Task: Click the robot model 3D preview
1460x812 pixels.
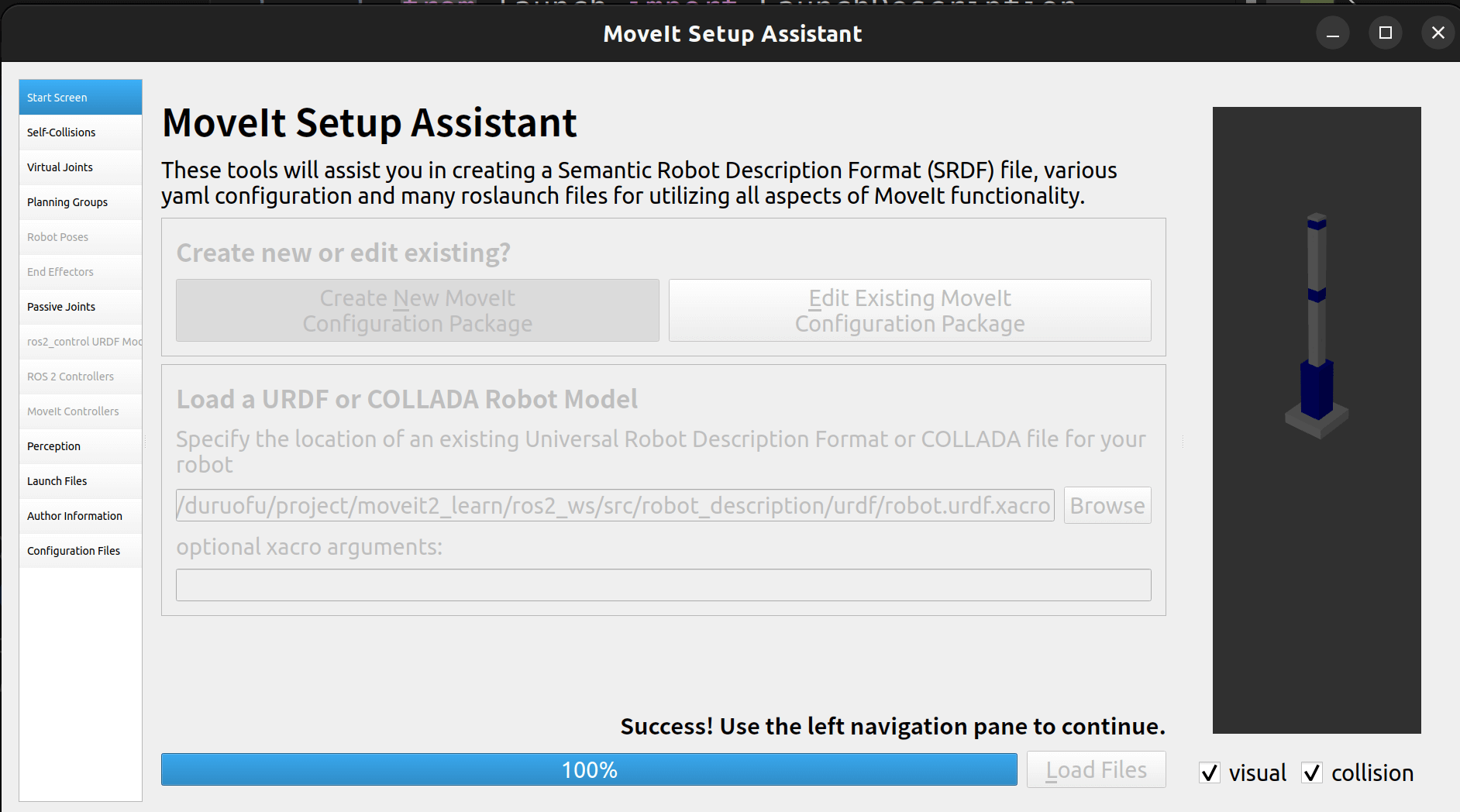Action: coord(1316,420)
